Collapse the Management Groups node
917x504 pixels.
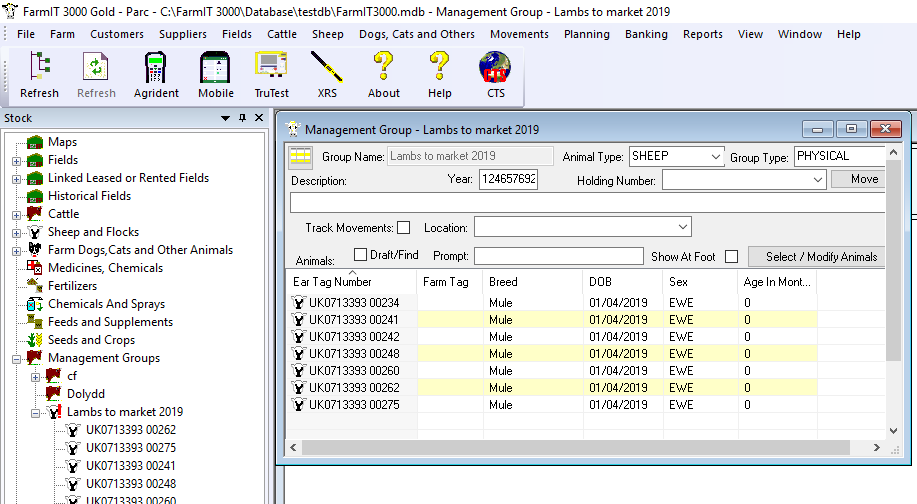point(16,359)
